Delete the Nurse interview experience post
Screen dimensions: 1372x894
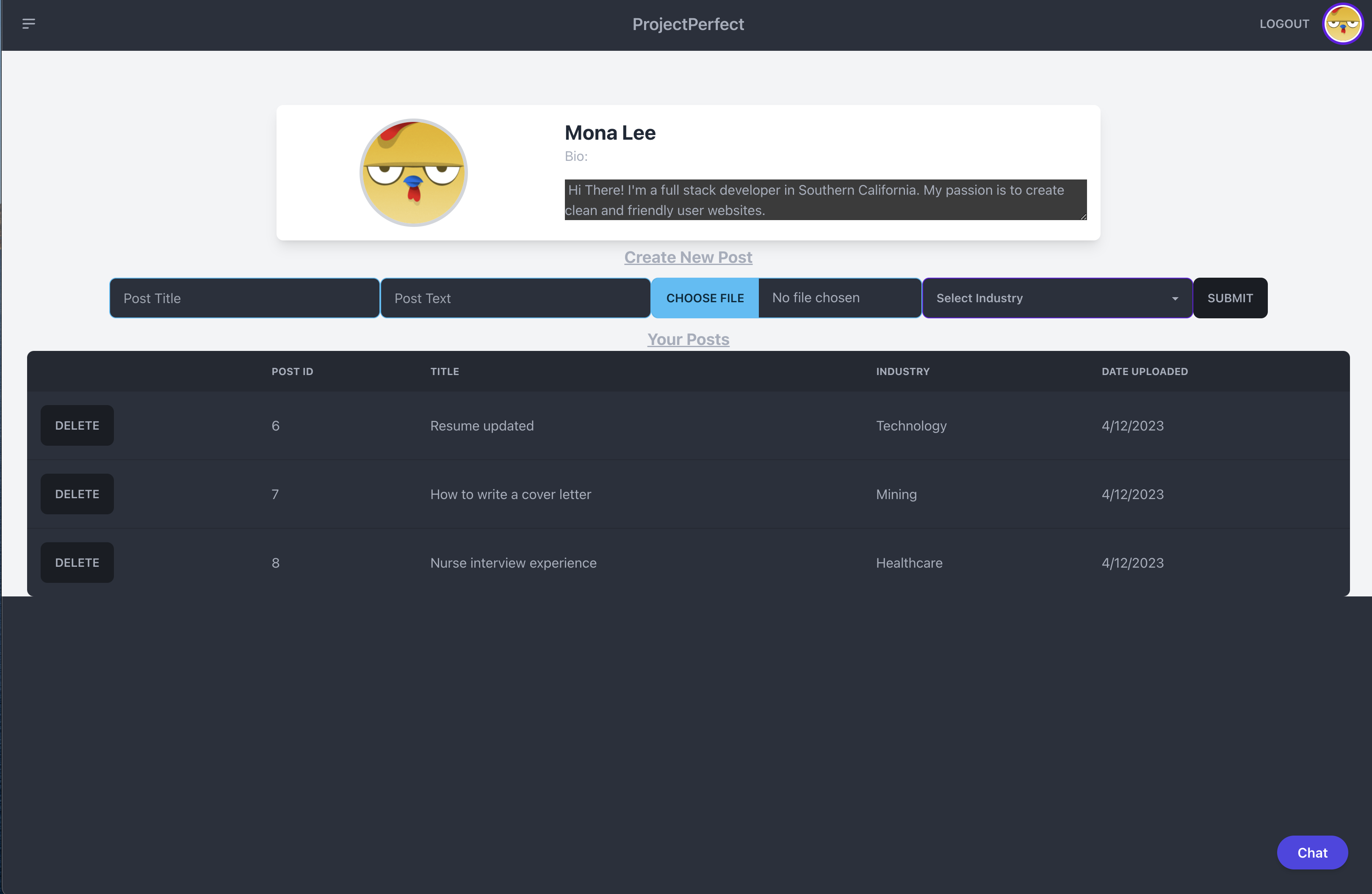[77, 563]
